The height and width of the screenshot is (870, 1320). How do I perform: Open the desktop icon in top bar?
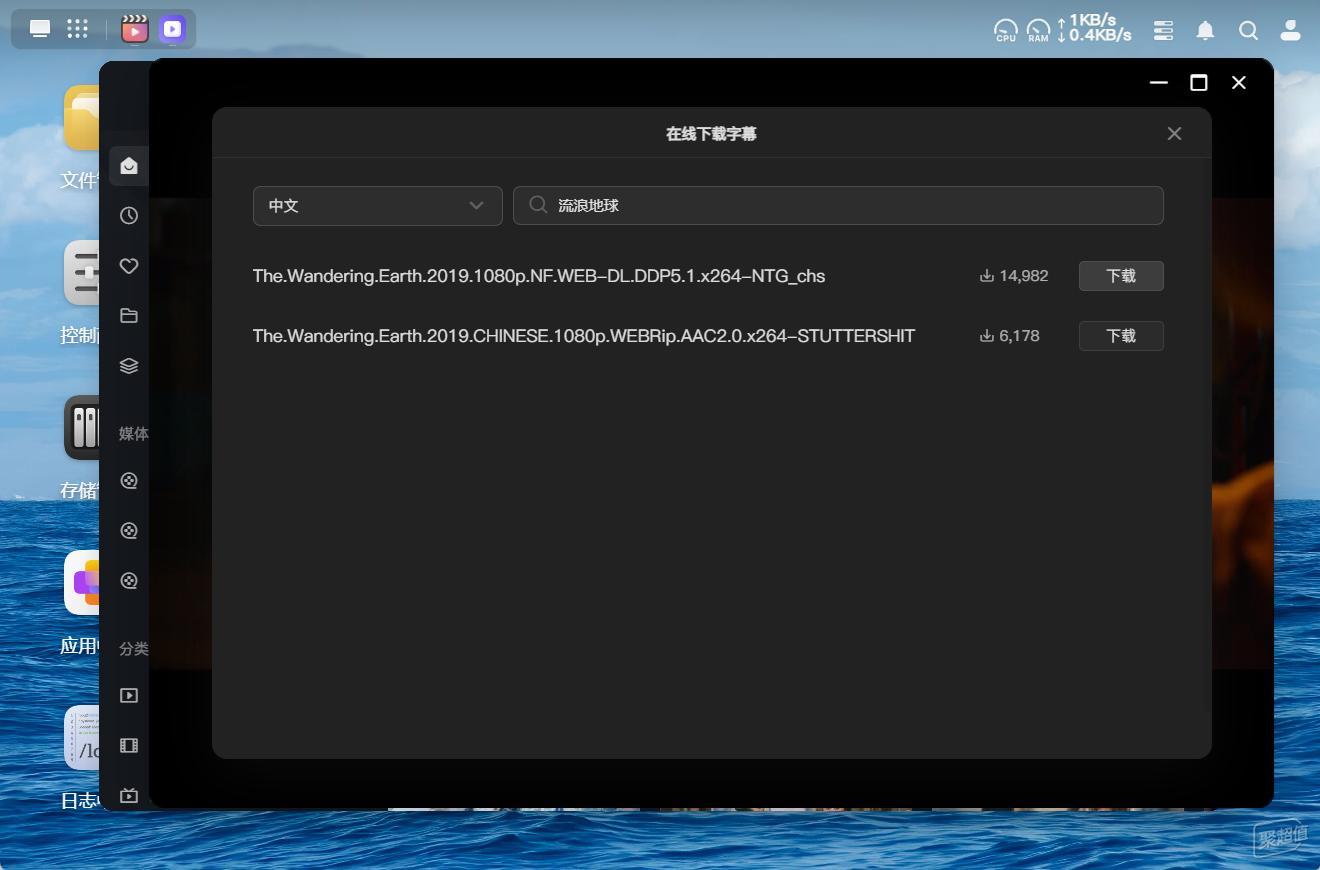click(x=40, y=29)
